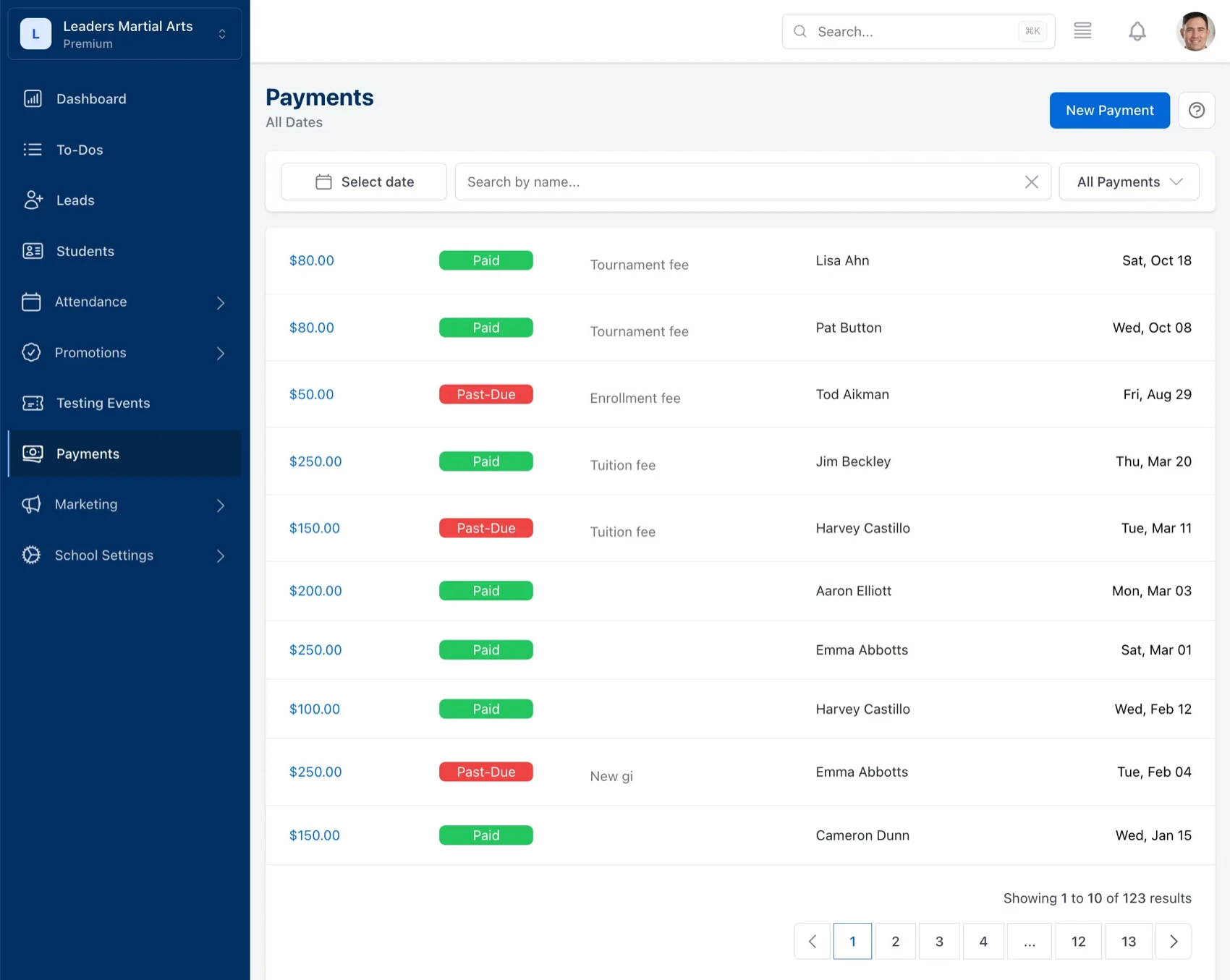Click the Select date button
Screen dimensions: 1230x980
coord(363,182)
